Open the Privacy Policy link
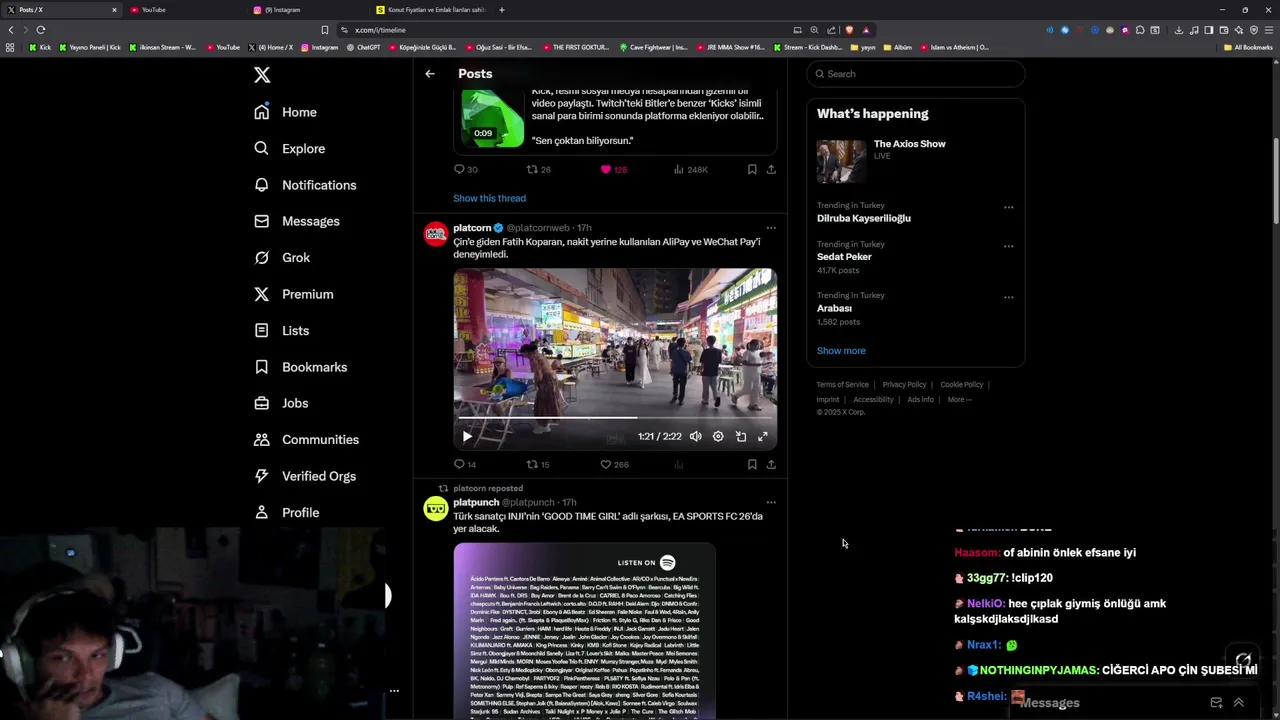 (904, 385)
